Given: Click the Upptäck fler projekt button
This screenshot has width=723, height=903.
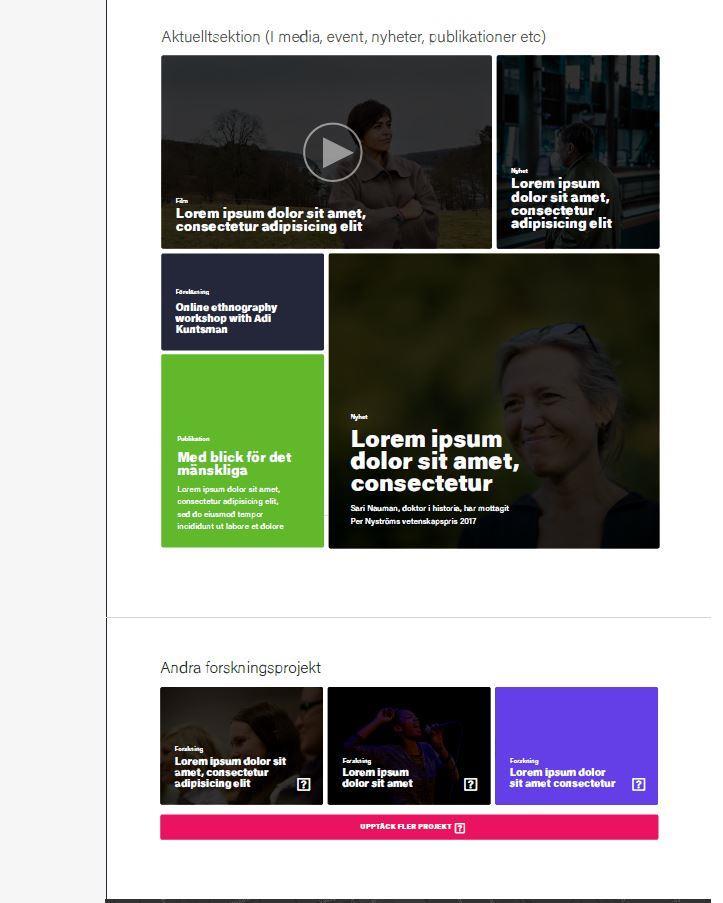Looking at the screenshot, I should point(409,827).
